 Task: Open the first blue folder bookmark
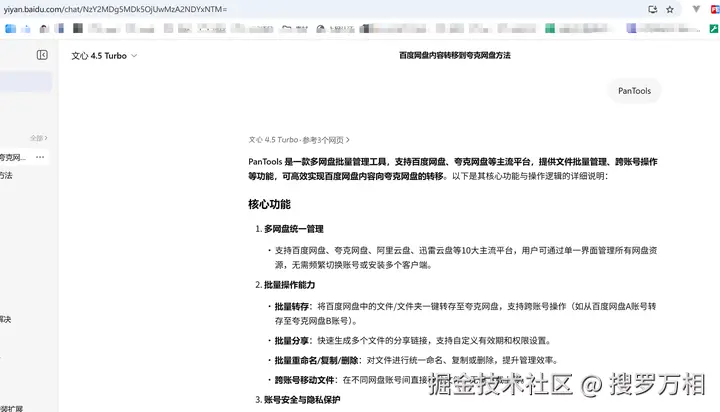pos(10,28)
